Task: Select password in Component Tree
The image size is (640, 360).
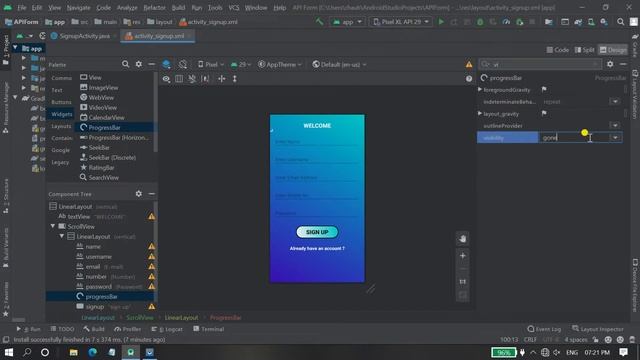Action: pyautogui.click(x=98, y=287)
